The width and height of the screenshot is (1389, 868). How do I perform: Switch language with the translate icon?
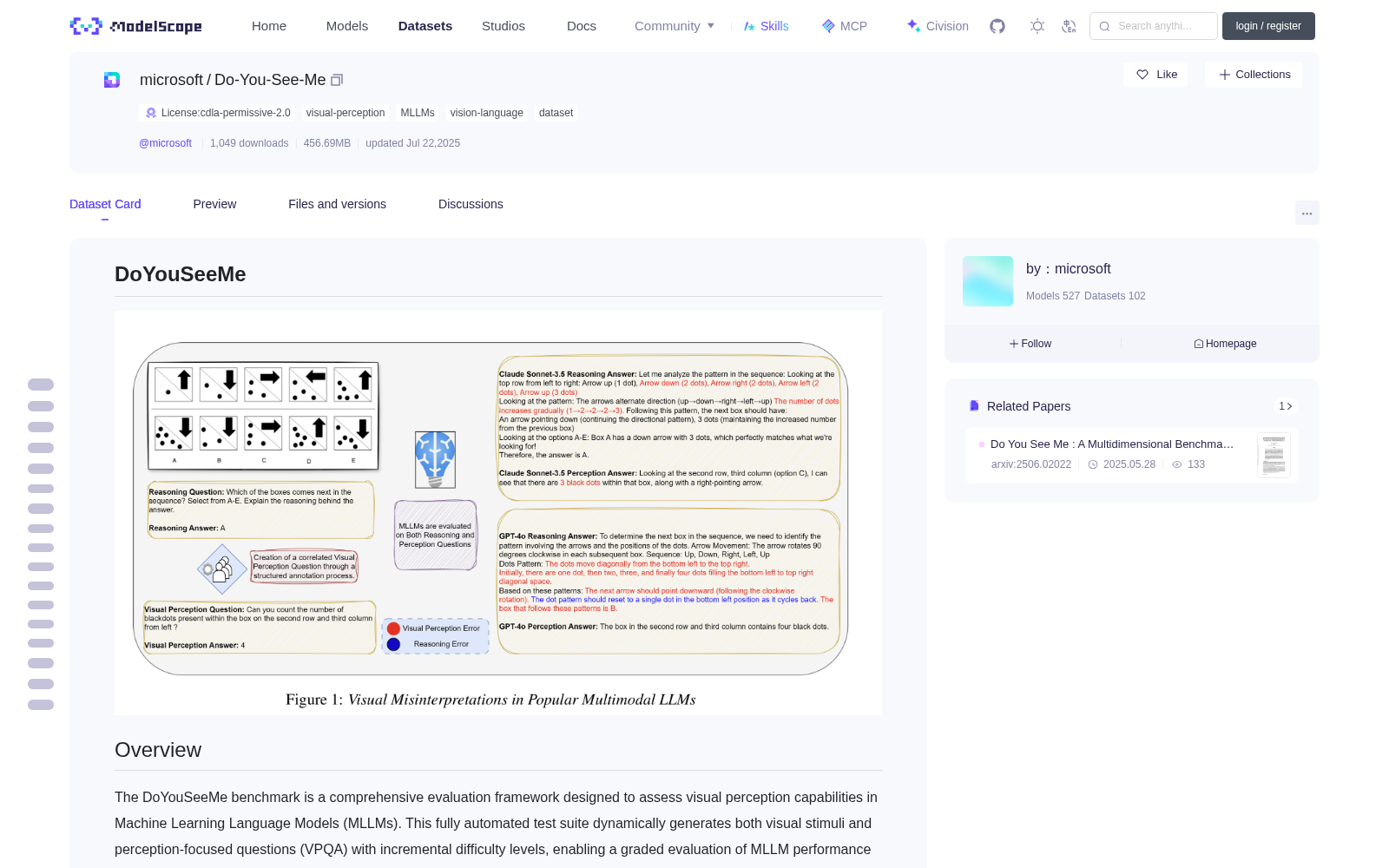[1070, 26]
